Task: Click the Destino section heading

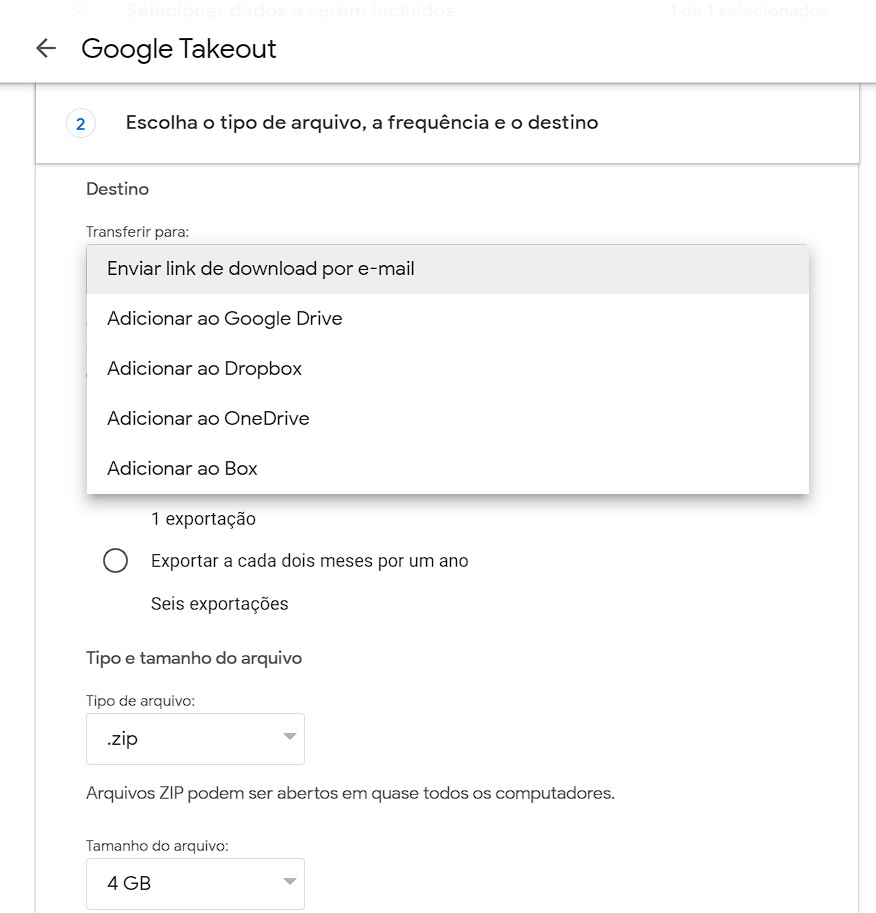Action: click(118, 189)
